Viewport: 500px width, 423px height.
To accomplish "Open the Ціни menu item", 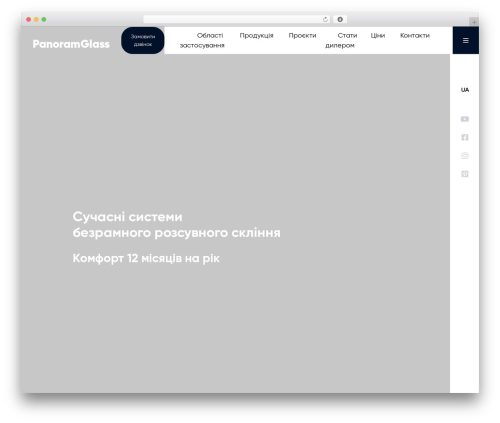I will point(378,35).
